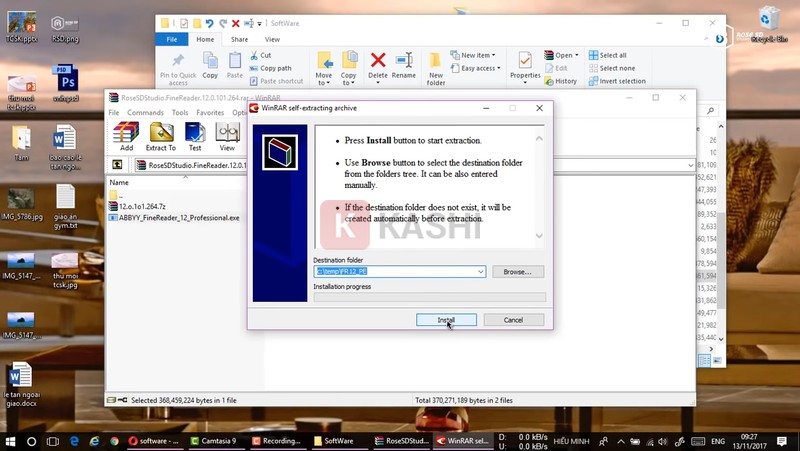The height and width of the screenshot is (451, 800).
Task: Click the Test icon in WinRAR toolbar
Action: (195, 137)
